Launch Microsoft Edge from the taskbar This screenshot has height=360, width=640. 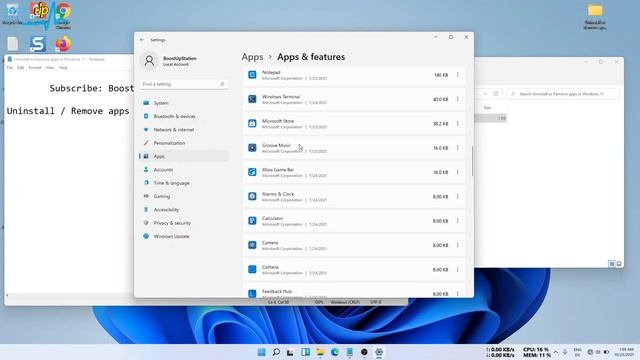pos(335,352)
